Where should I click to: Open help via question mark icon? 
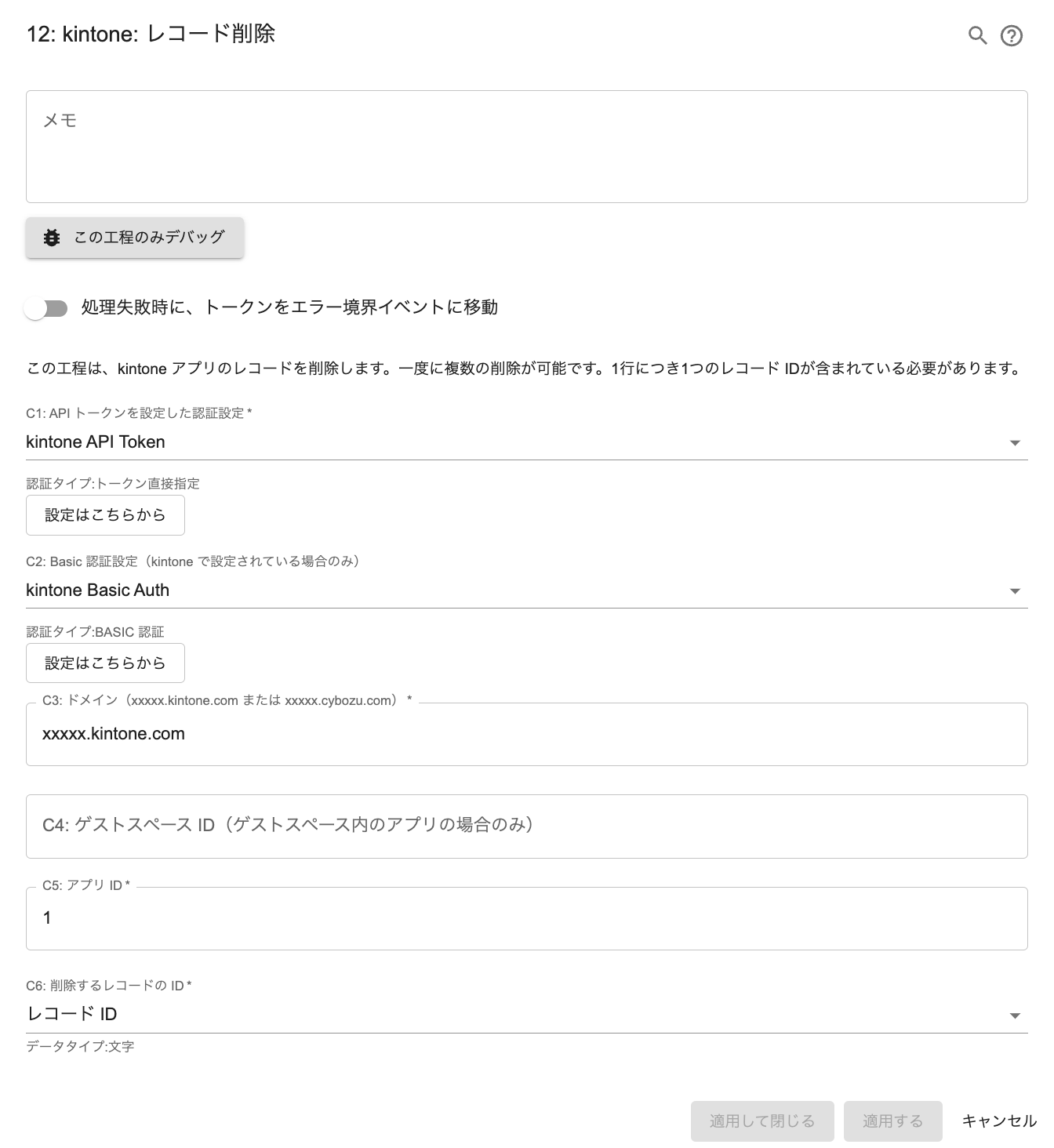tap(1012, 35)
